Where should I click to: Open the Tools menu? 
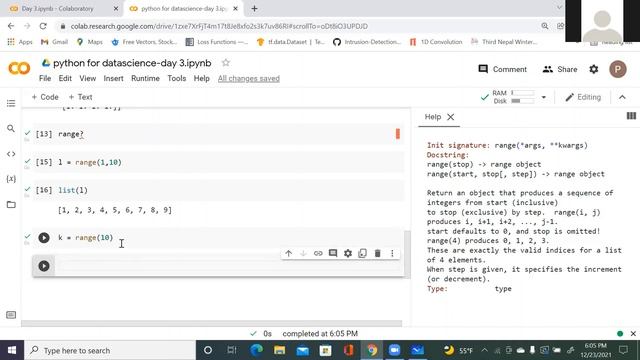click(x=177, y=78)
